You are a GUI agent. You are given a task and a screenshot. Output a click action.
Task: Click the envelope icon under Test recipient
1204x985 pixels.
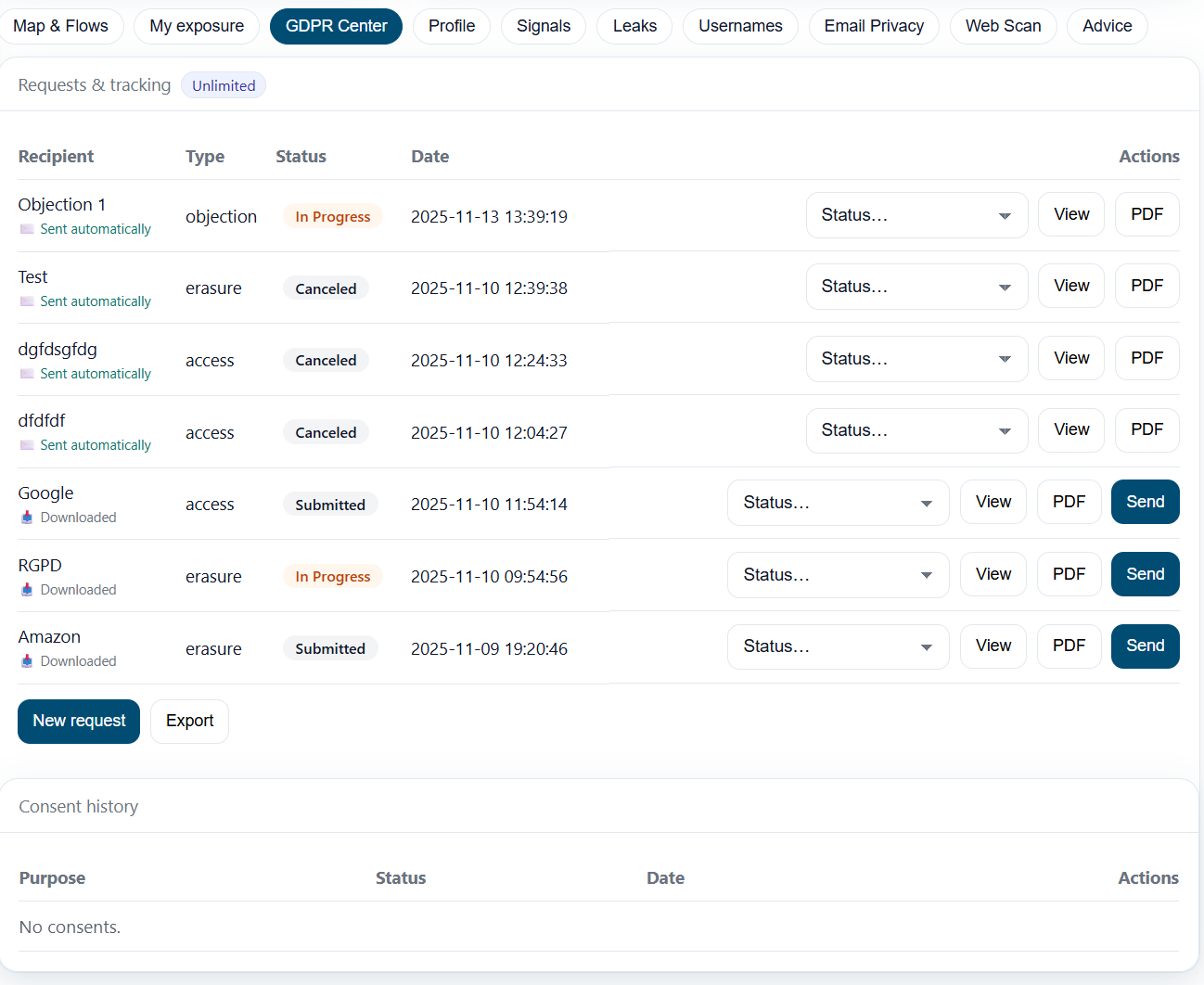(x=27, y=301)
